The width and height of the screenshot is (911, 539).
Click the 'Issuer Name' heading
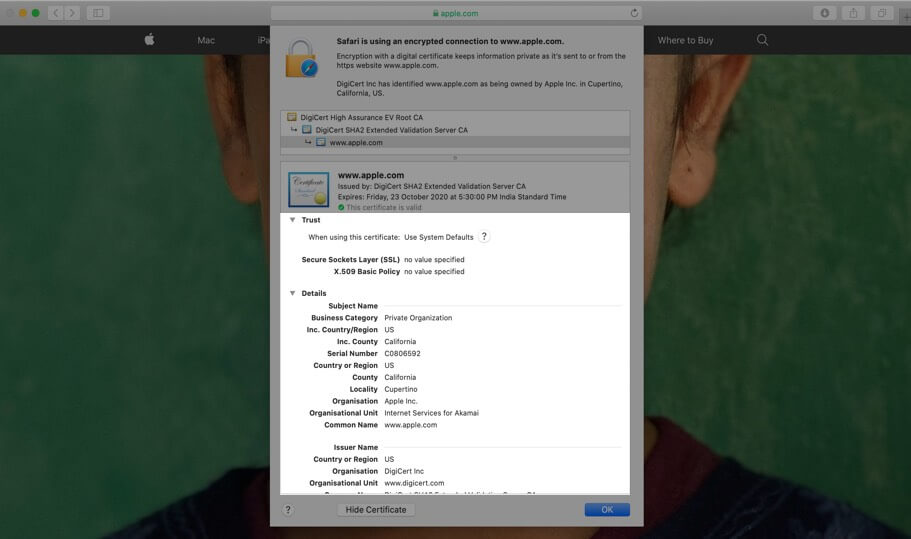356,447
